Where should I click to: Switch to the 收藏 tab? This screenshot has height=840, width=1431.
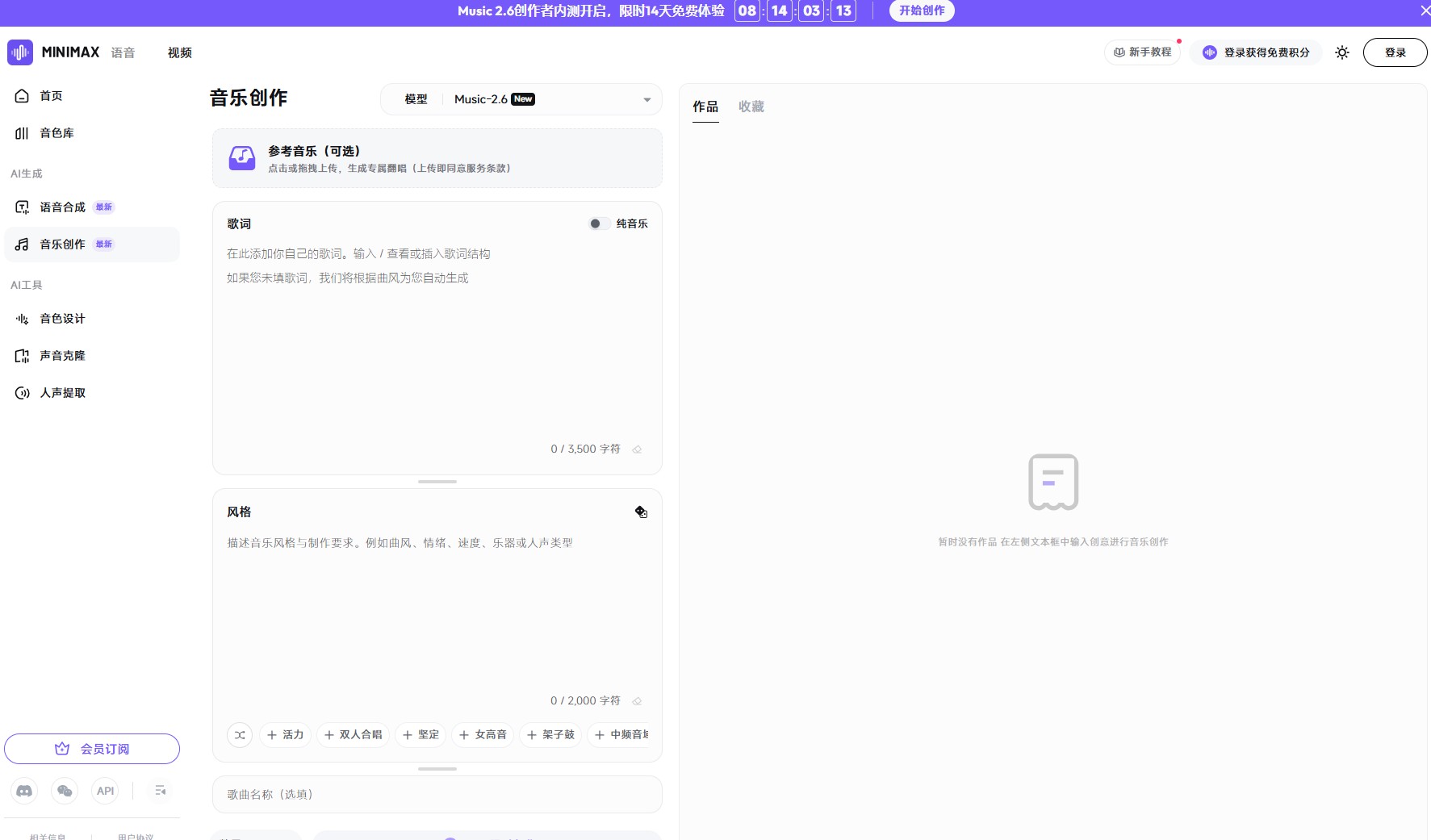(x=751, y=107)
